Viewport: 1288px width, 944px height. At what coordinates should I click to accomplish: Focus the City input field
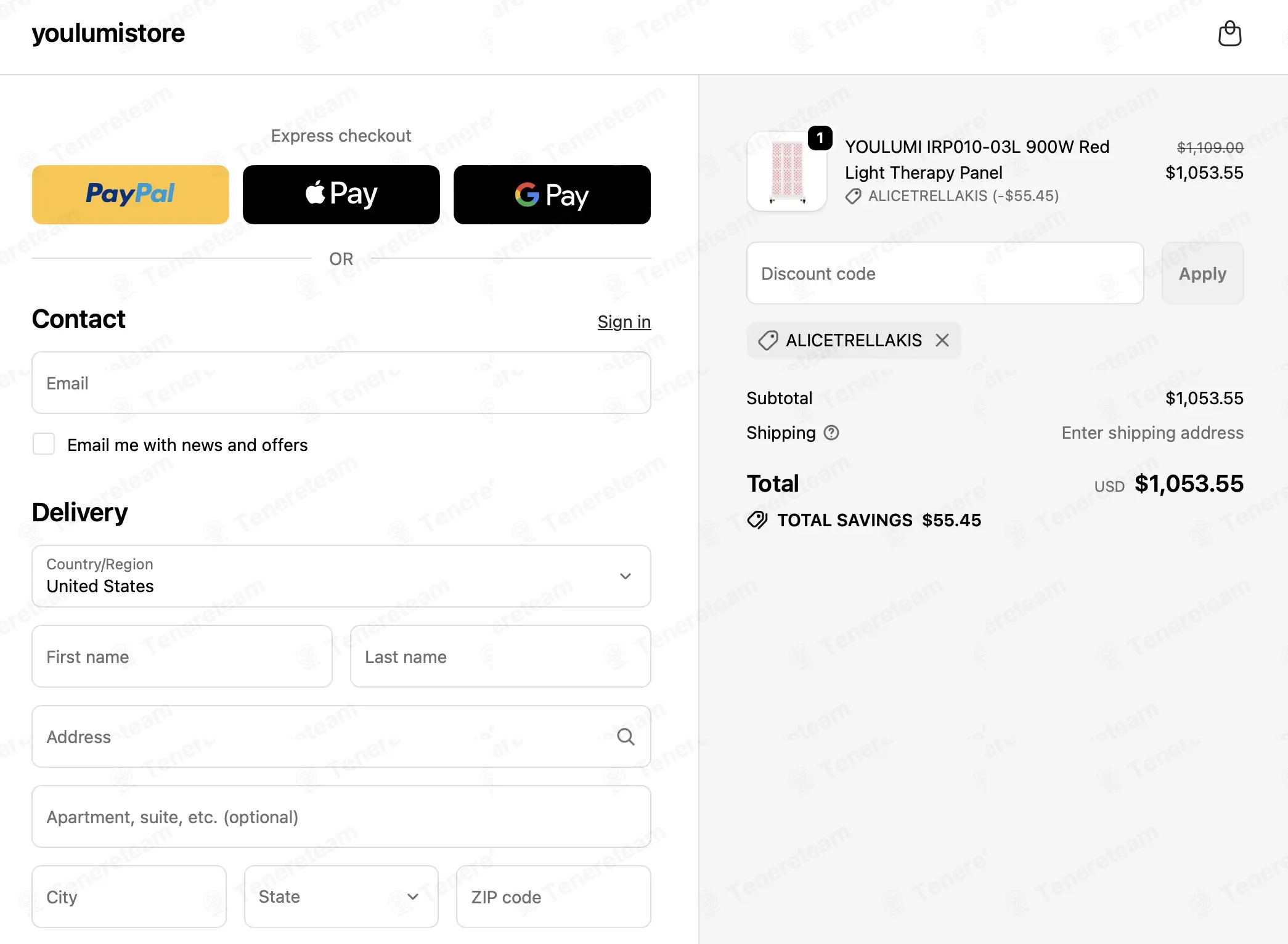(x=129, y=897)
